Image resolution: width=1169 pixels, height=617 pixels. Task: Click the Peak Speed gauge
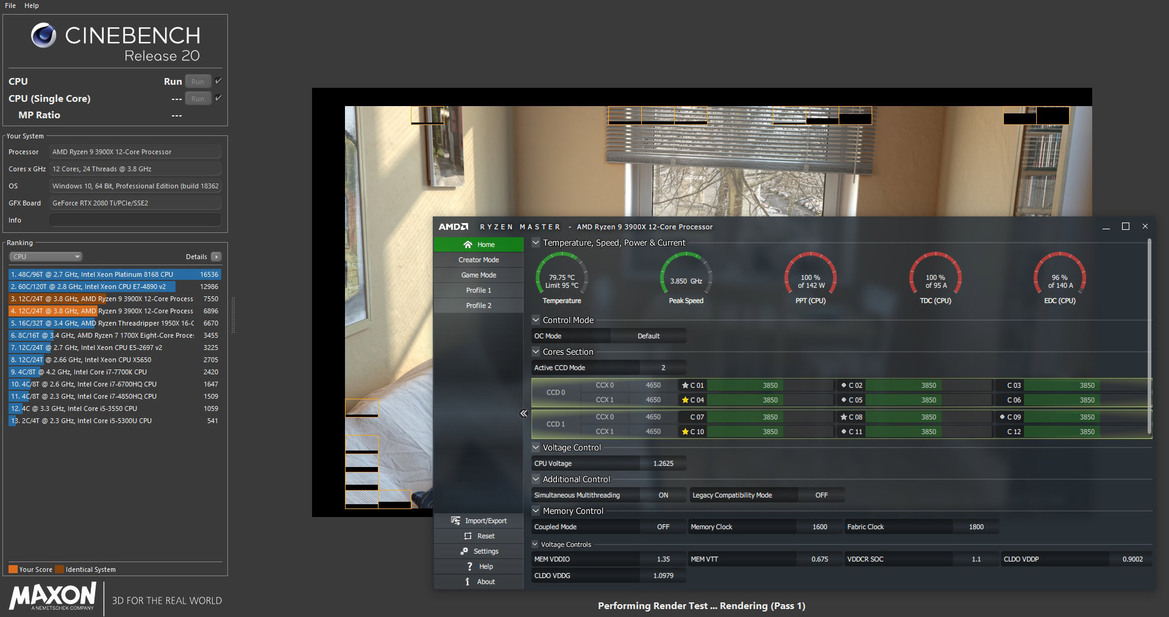[x=686, y=277]
